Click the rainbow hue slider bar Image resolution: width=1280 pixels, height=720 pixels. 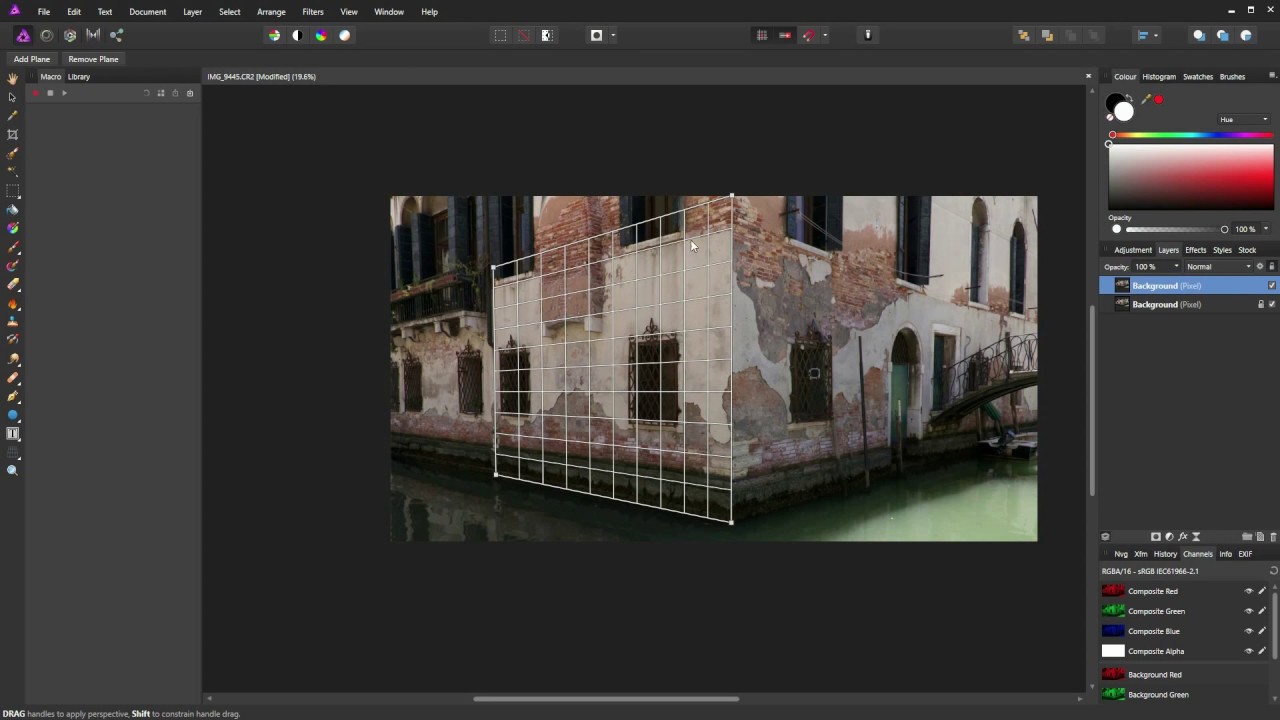pos(1190,135)
